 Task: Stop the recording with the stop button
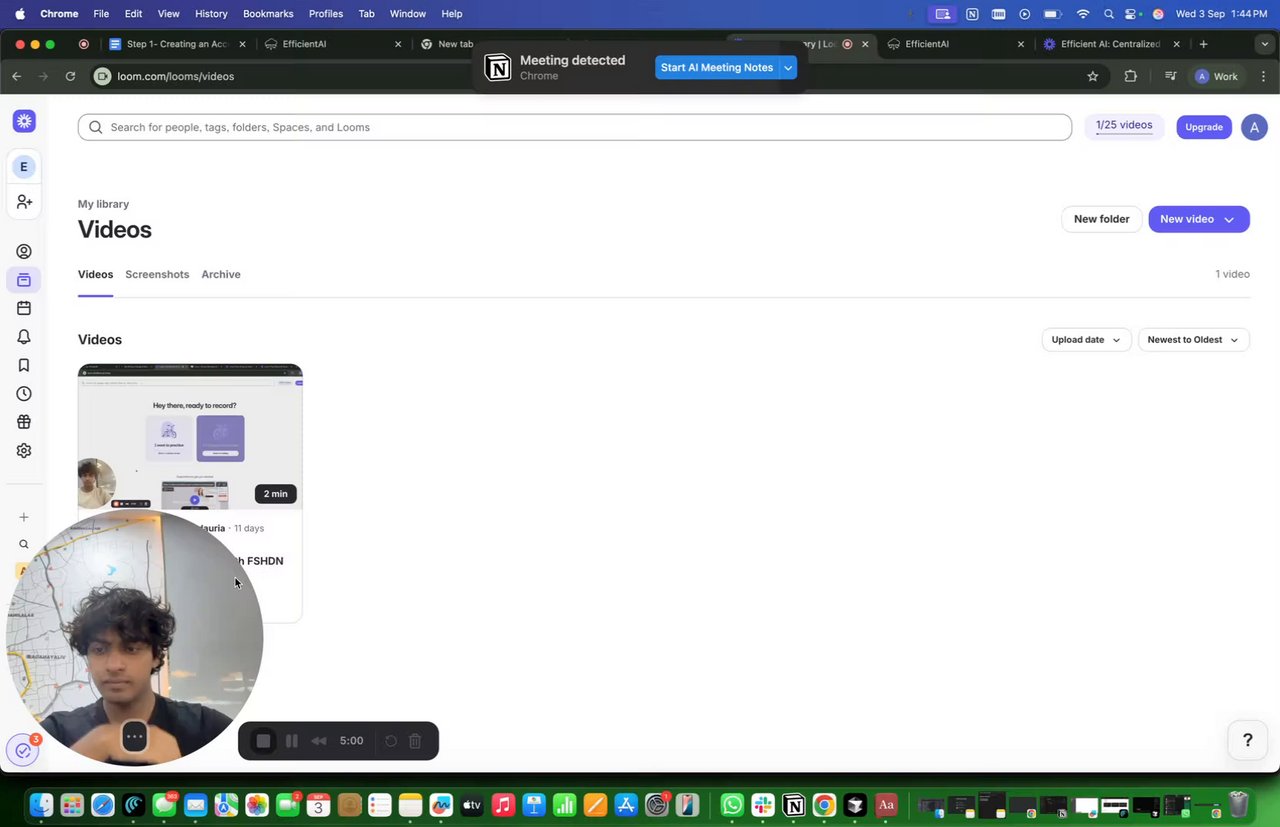263,741
